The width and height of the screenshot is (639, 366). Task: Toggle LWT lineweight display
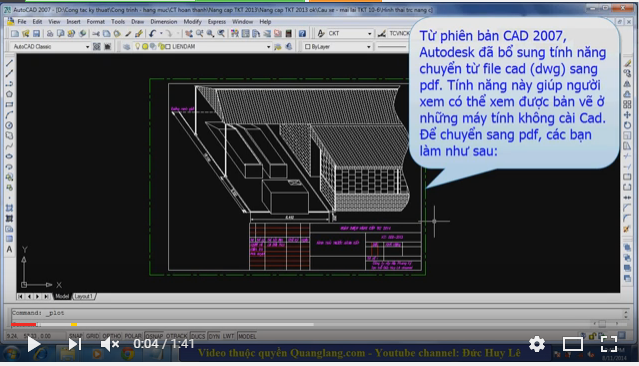(x=229, y=336)
